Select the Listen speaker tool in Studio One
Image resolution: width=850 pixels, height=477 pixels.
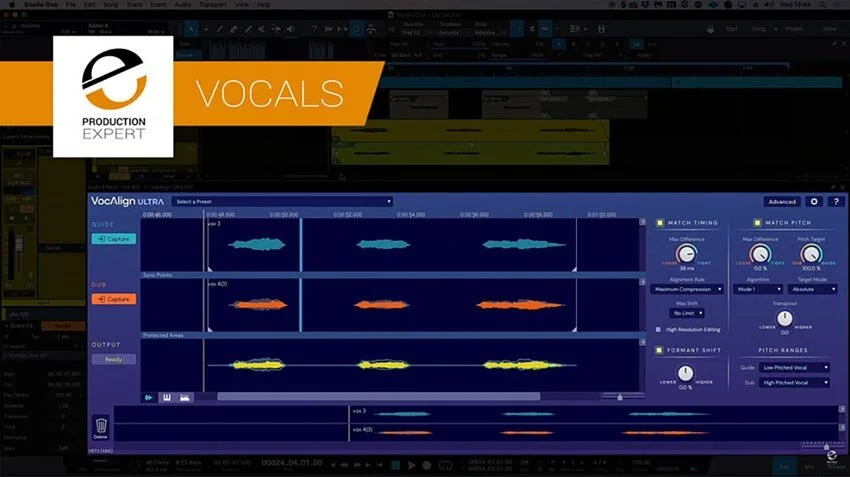tap(291, 29)
